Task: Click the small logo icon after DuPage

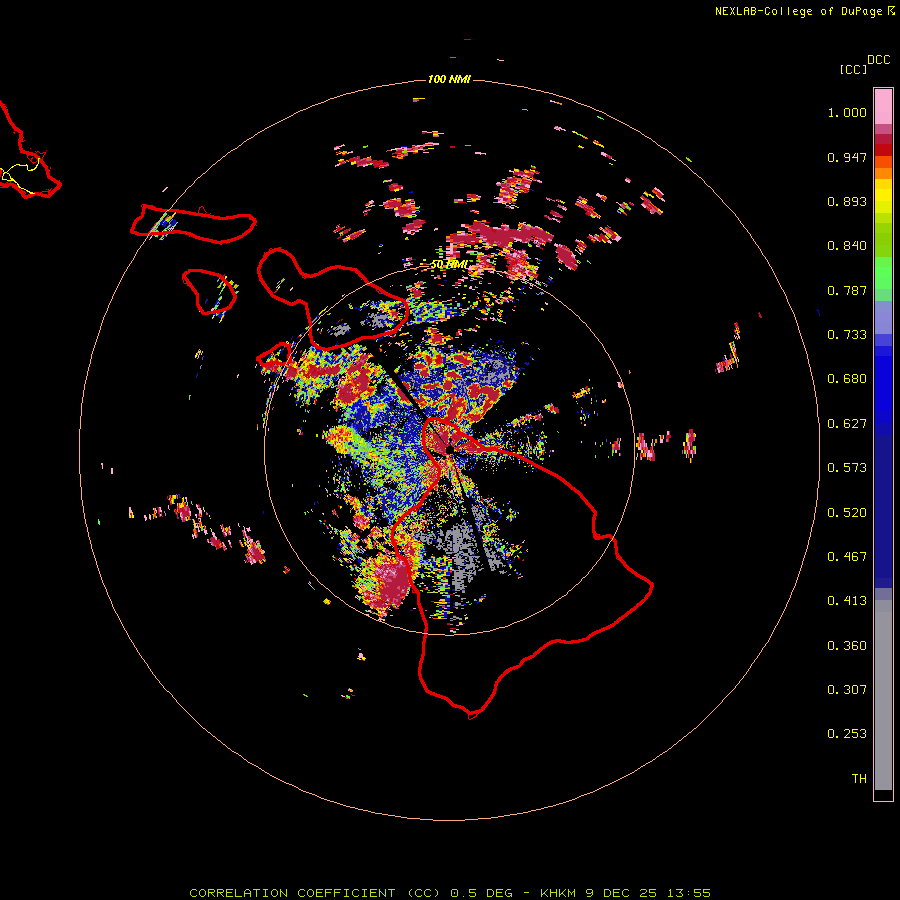Action: [891, 10]
